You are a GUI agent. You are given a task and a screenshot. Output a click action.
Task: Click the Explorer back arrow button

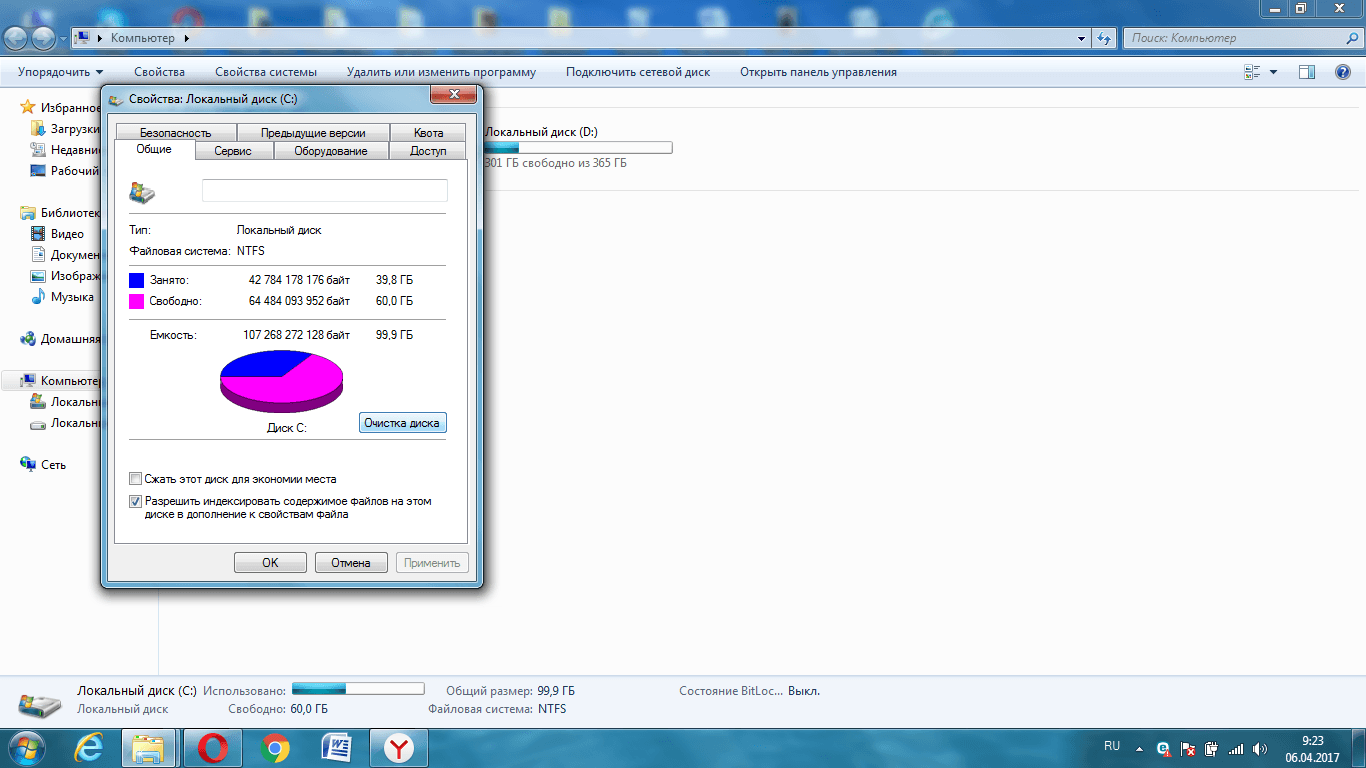coord(17,39)
